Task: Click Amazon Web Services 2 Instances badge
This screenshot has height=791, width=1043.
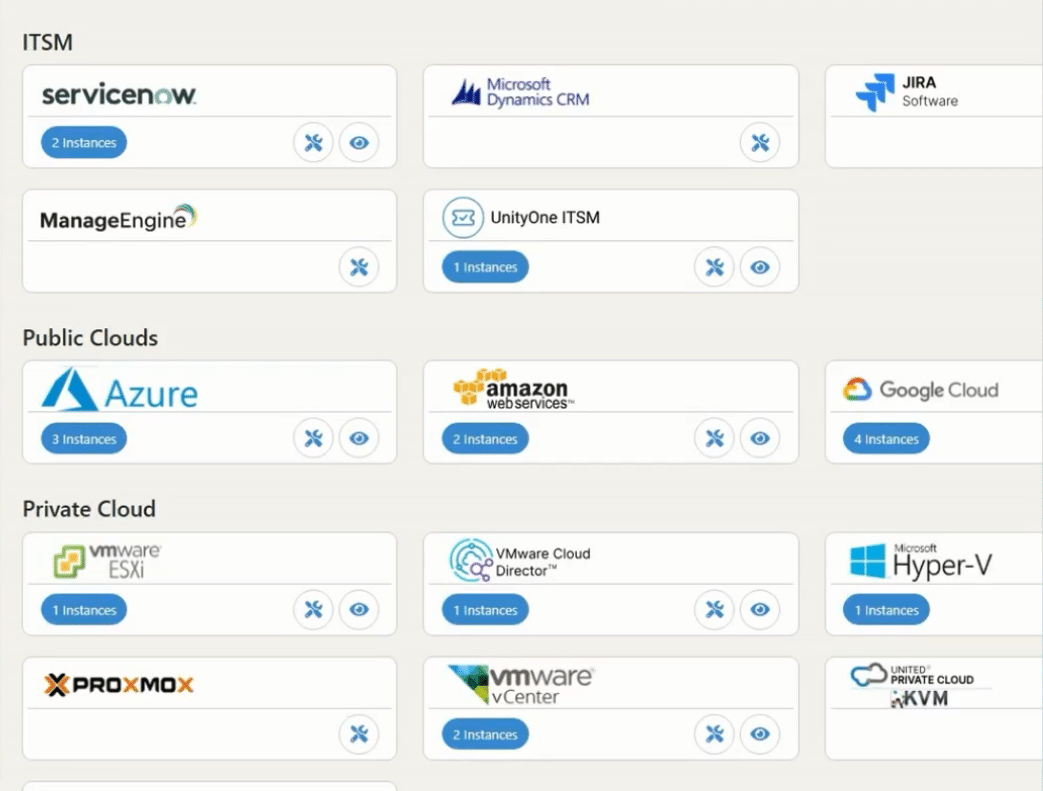Action: (486, 438)
